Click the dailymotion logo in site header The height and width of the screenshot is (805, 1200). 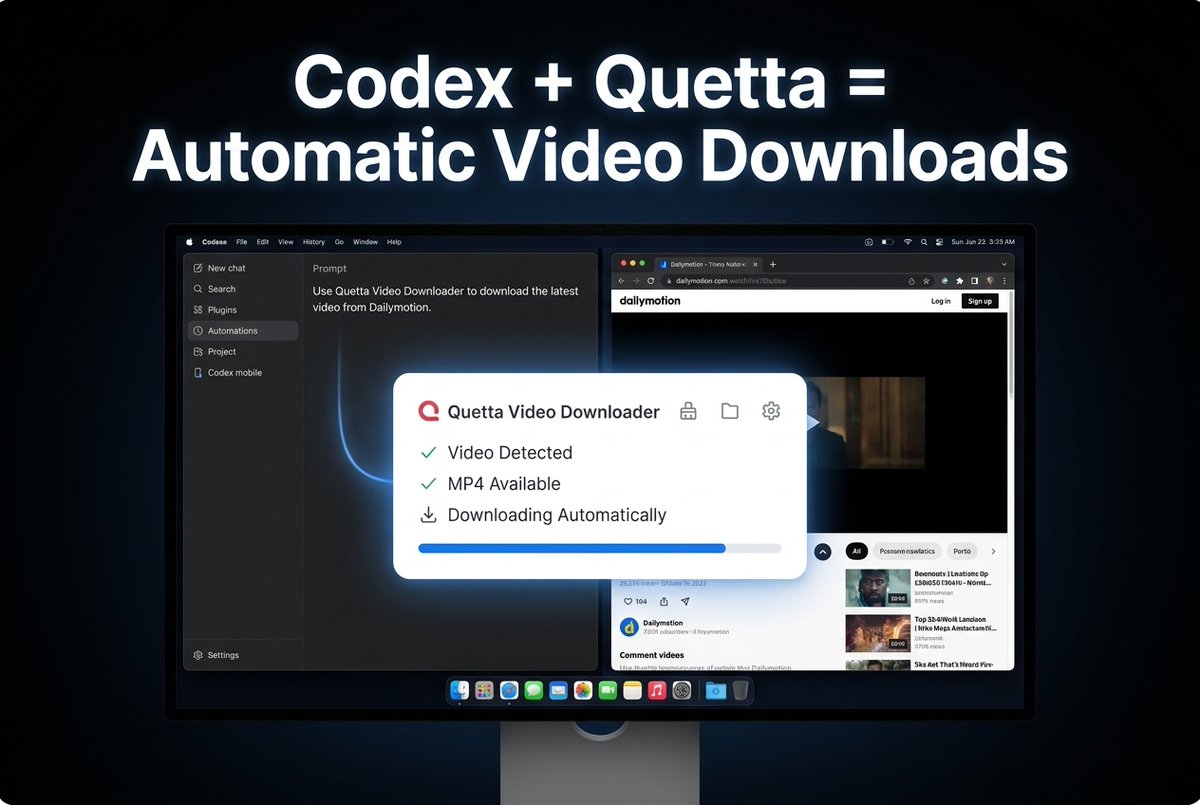pyautogui.click(x=650, y=301)
